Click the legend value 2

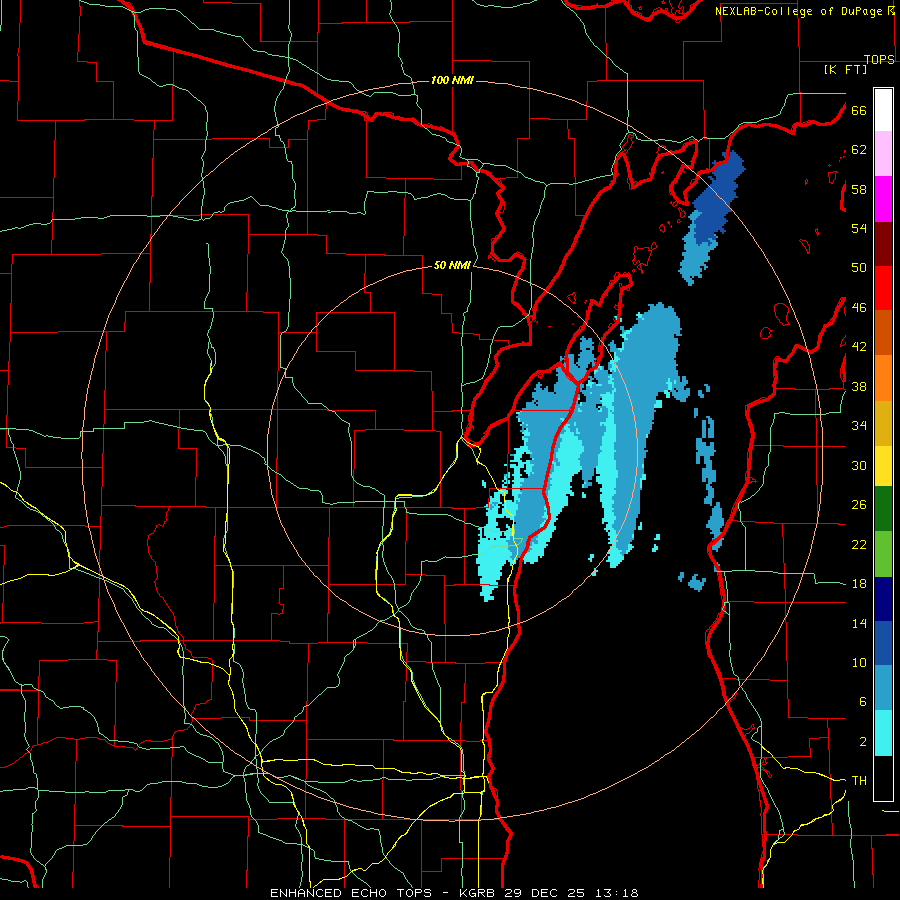pyautogui.click(x=862, y=742)
